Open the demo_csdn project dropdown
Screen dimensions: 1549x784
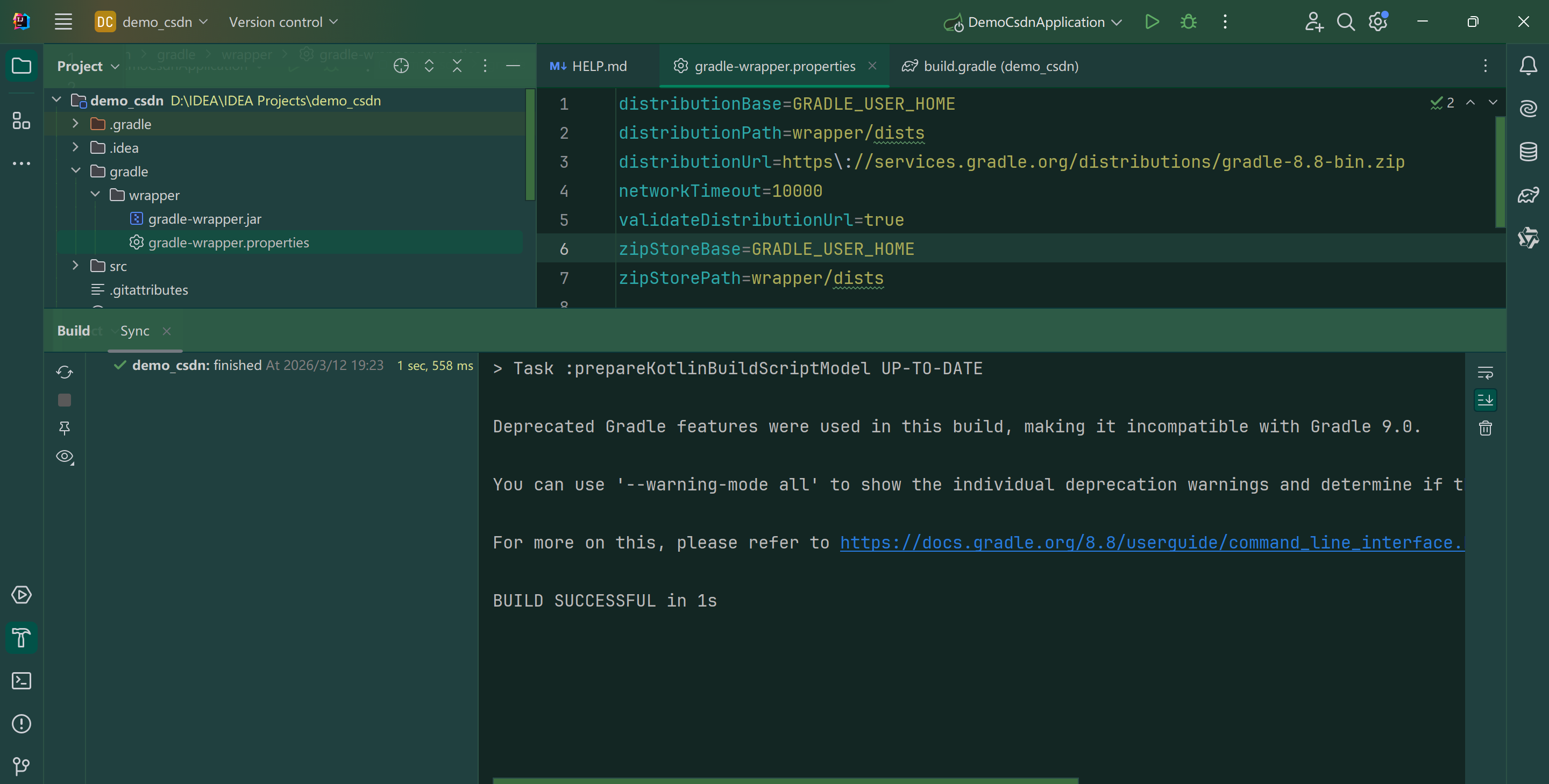[152, 22]
